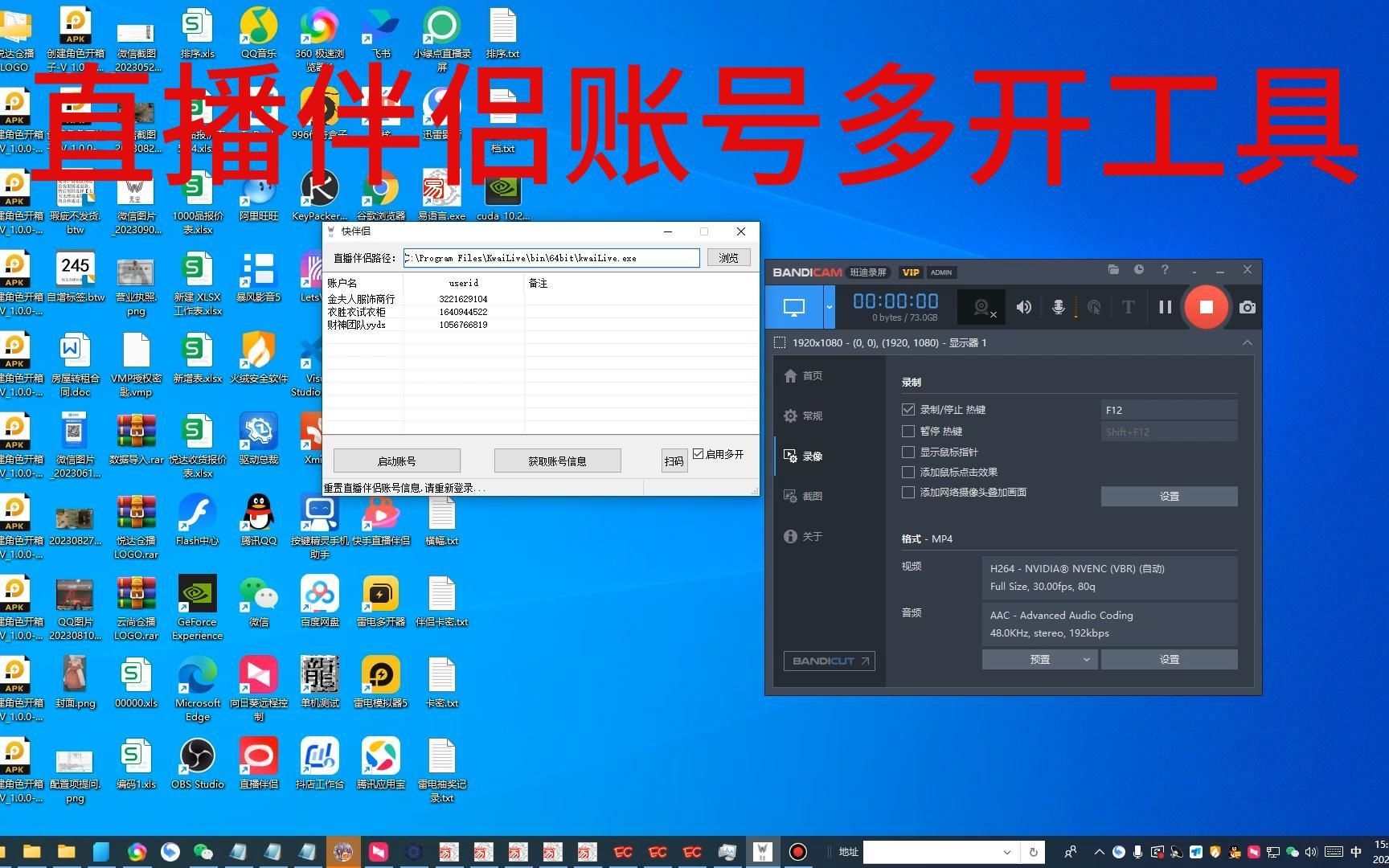Click Bandicam record icon in taskbar
This screenshot has width=1389, height=868.
click(x=797, y=852)
